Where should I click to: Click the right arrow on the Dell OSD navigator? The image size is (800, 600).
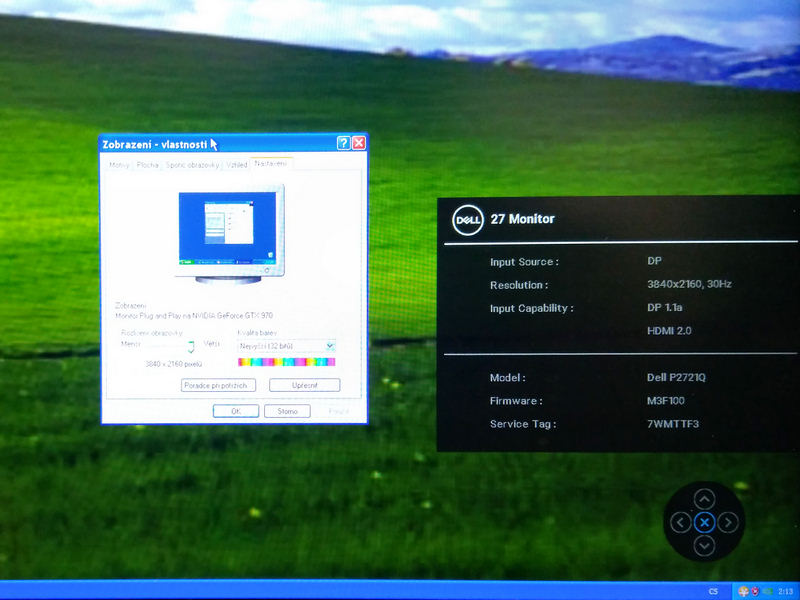tap(728, 522)
